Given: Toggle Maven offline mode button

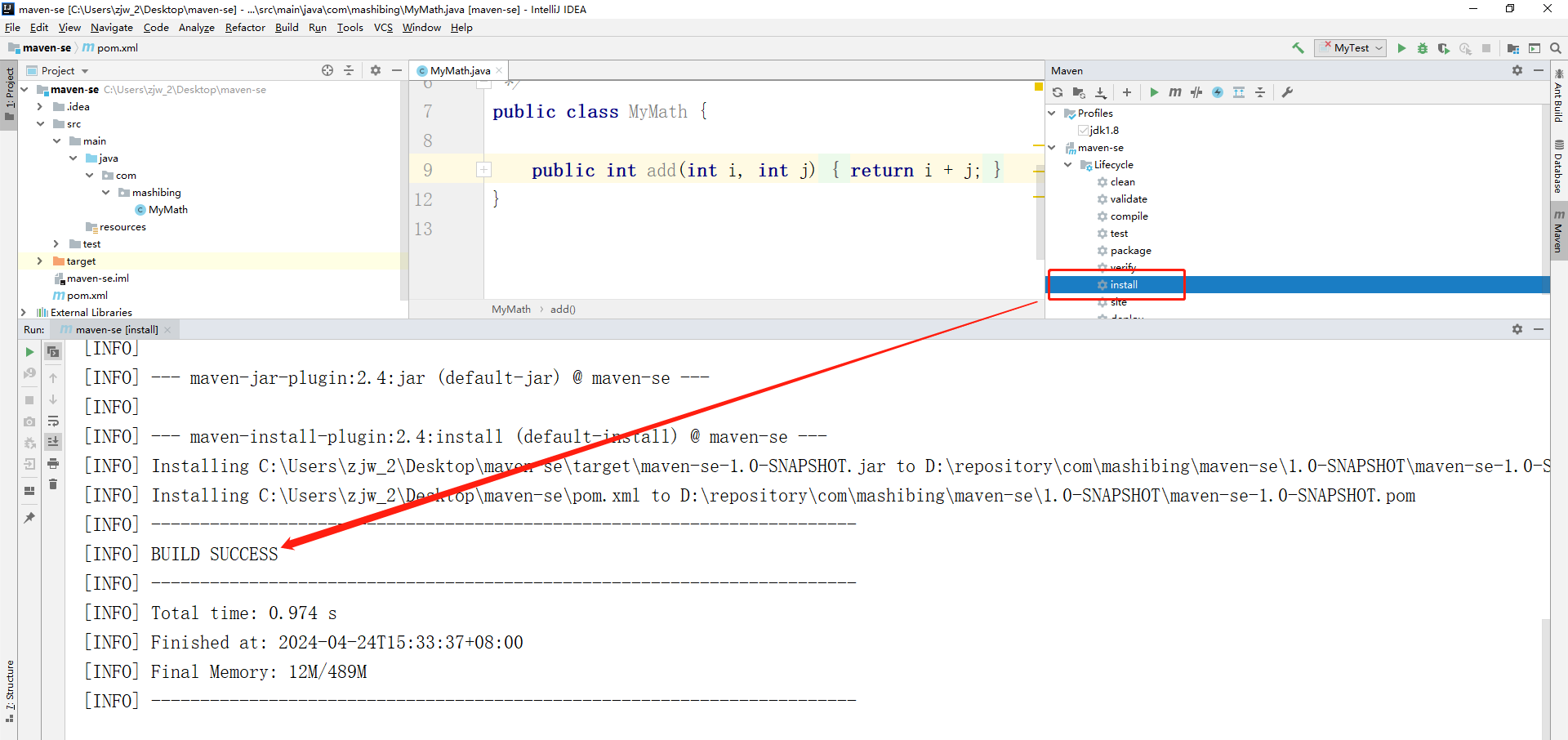Looking at the screenshot, I should [x=1196, y=92].
